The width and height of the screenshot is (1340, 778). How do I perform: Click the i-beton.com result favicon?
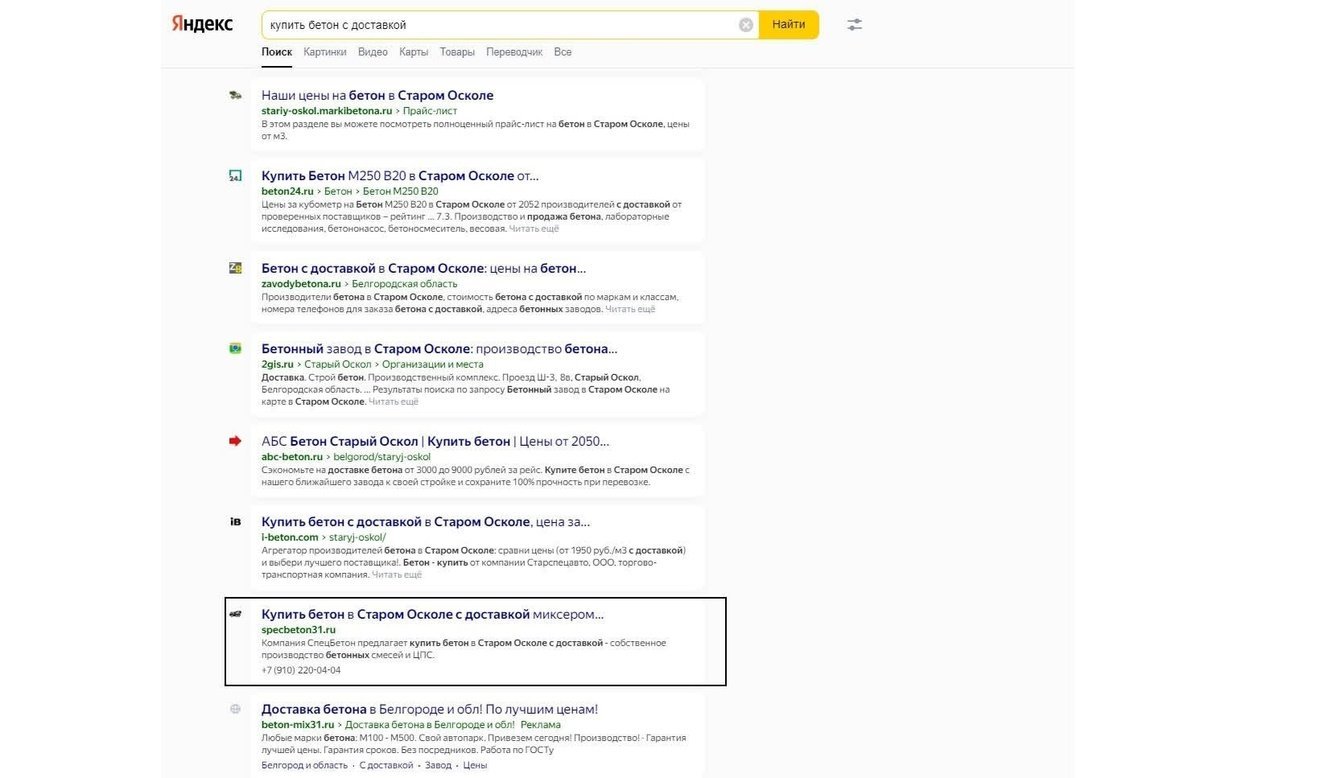click(x=235, y=522)
